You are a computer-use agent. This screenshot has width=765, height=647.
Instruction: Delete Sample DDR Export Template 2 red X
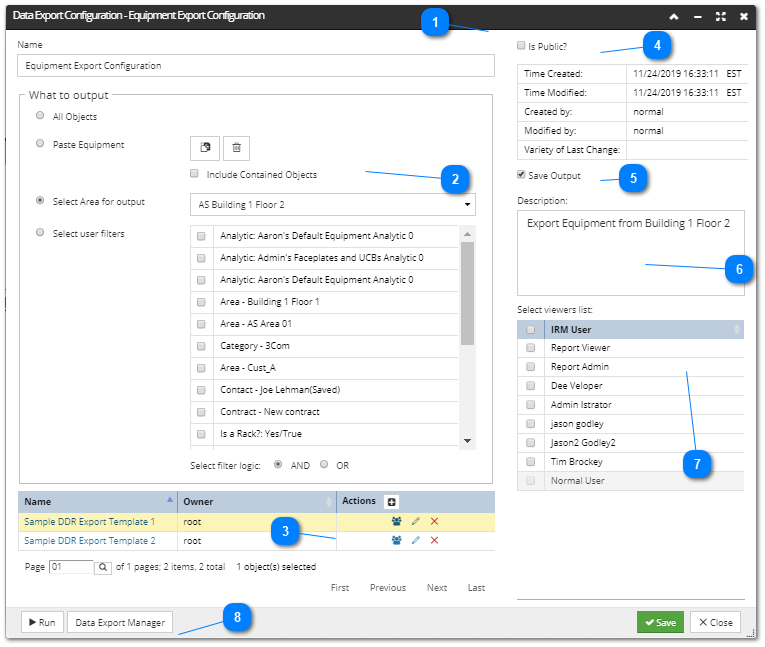pyautogui.click(x=434, y=540)
